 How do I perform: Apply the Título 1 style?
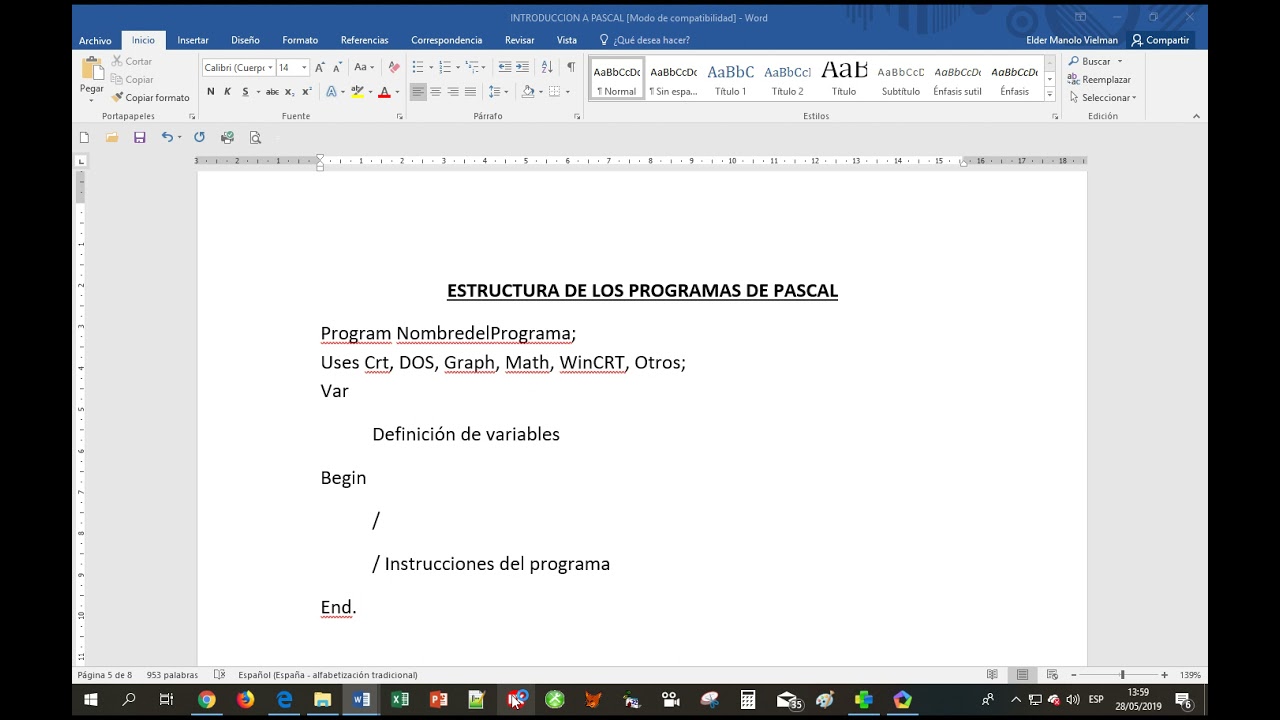[730, 79]
